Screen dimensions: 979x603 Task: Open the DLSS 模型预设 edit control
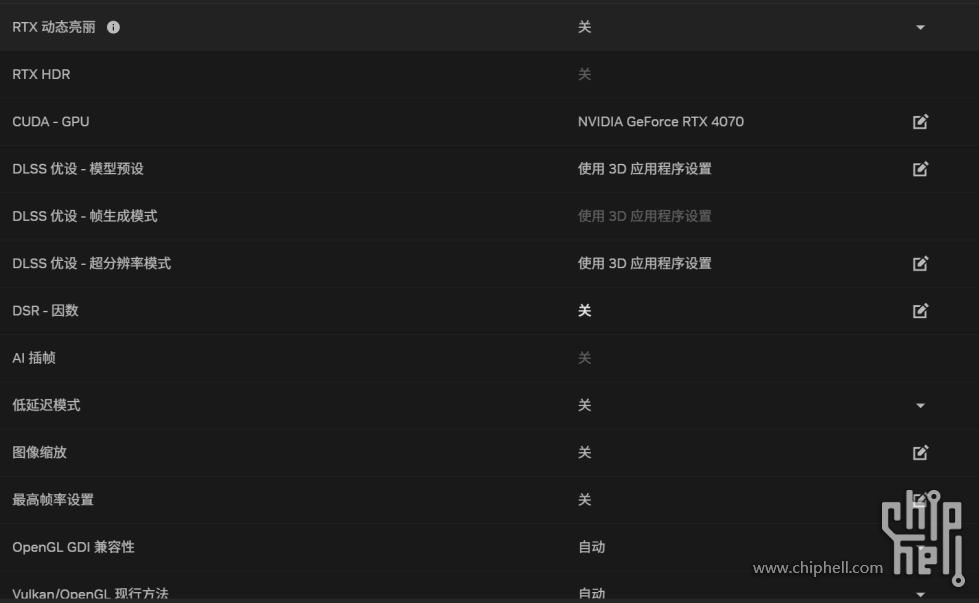[920, 168]
